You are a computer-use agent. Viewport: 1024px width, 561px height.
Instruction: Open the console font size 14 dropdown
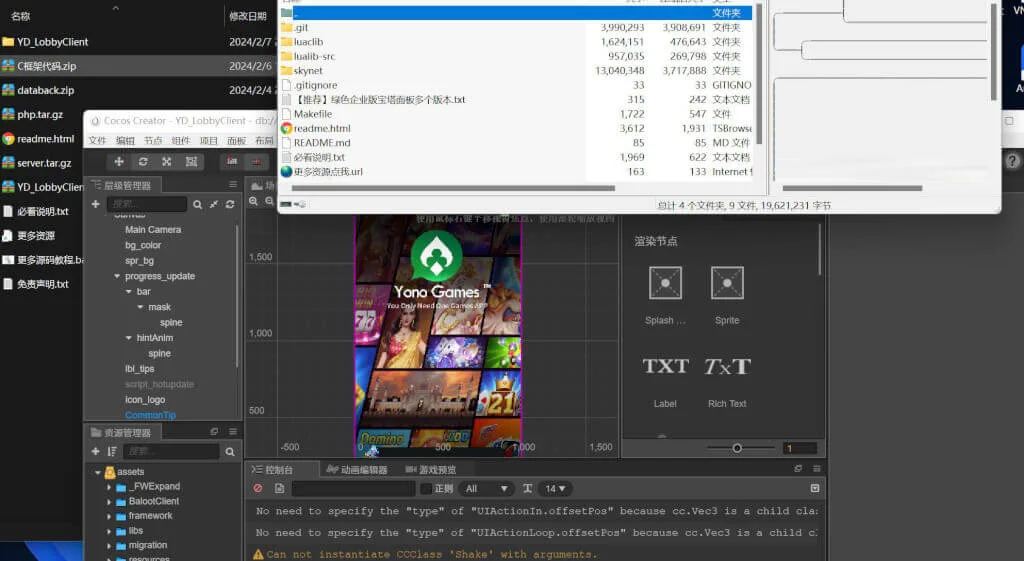click(556, 488)
